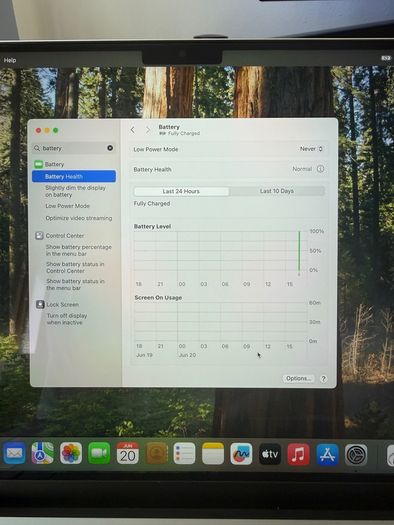Switch to Last 24 Hours tab
This screenshot has height=525, width=394.
pos(181,191)
